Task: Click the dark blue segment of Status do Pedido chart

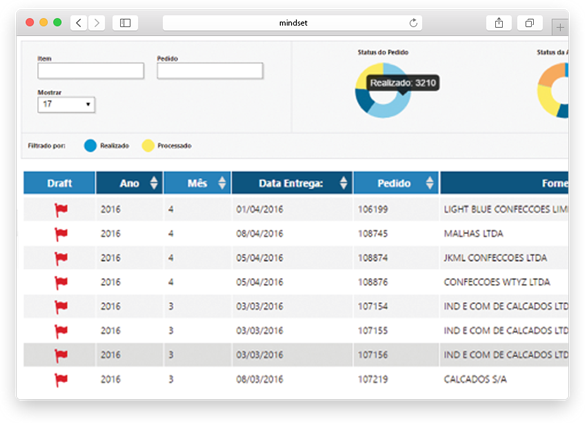Action: pyautogui.click(x=365, y=100)
